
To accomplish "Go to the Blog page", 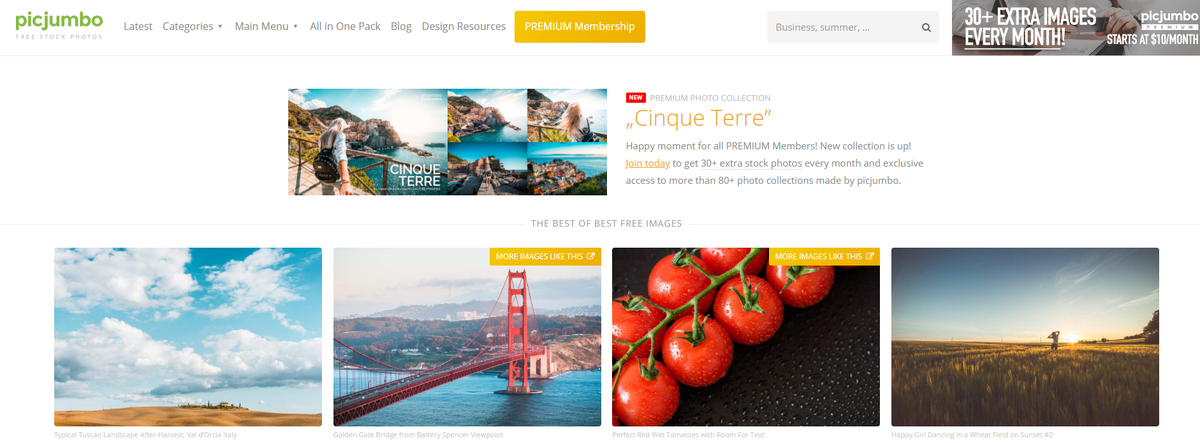I will click(x=401, y=26).
